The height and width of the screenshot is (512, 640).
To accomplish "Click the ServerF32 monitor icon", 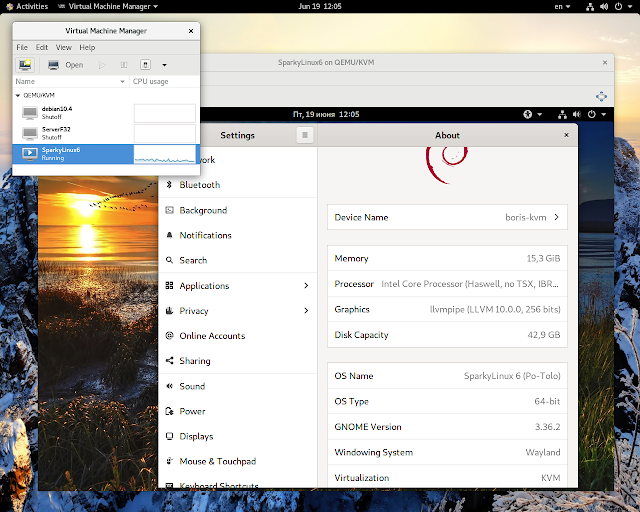I will [x=30, y=133].
